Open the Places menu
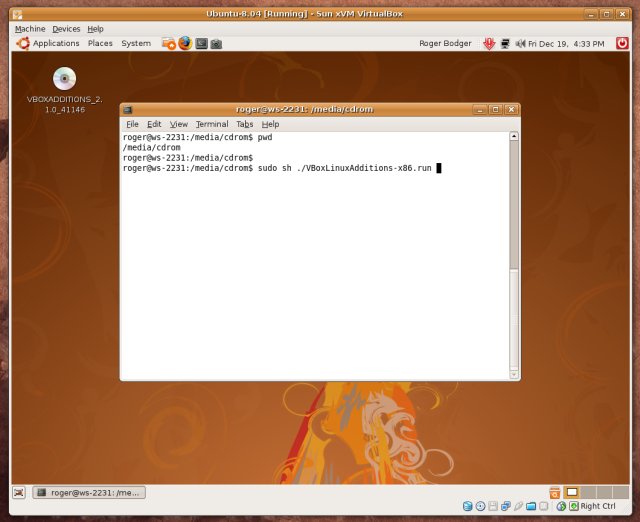640x522 pixels. pyautogui.click(x=100, y=43)
